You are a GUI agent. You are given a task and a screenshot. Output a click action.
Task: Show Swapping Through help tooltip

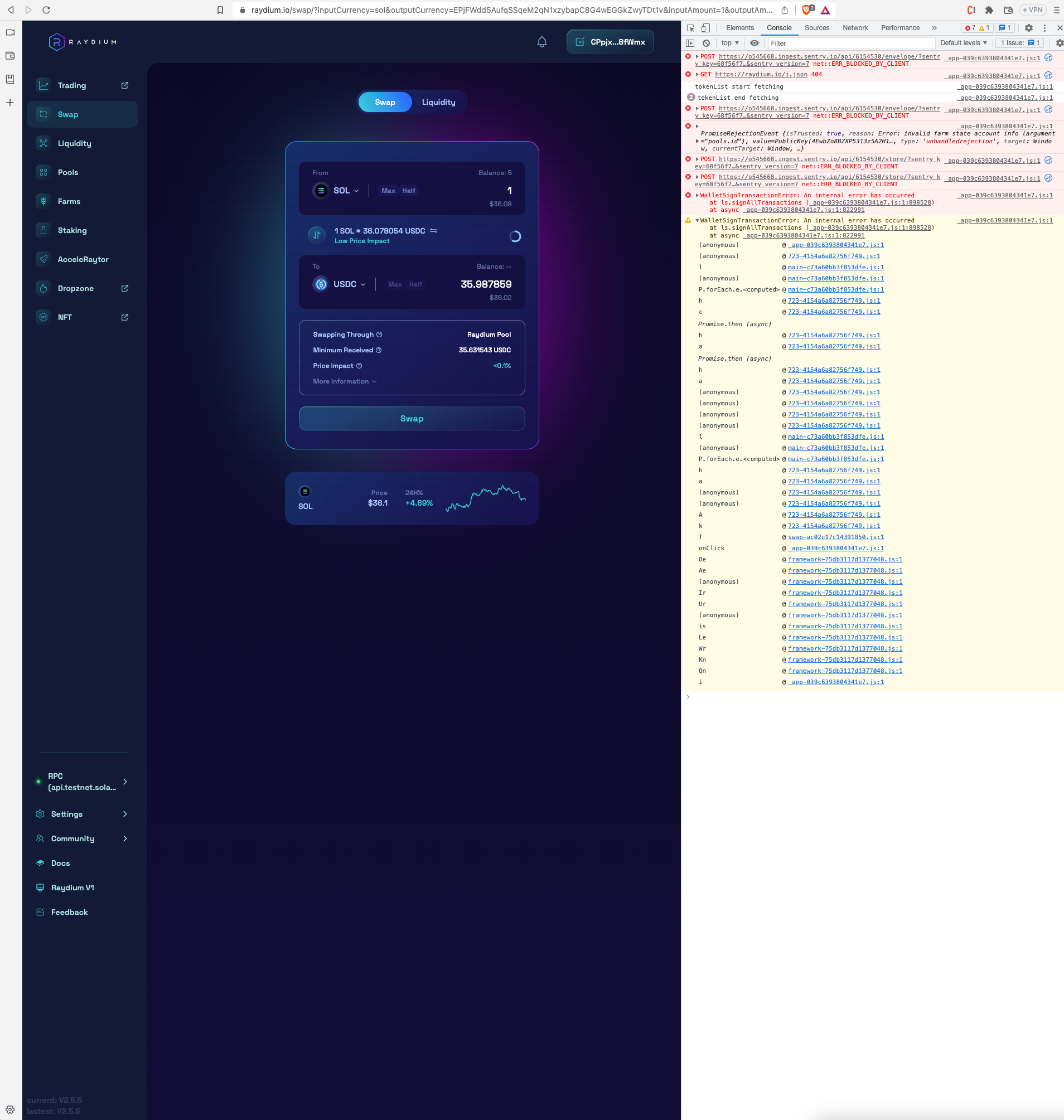[379, 334]
